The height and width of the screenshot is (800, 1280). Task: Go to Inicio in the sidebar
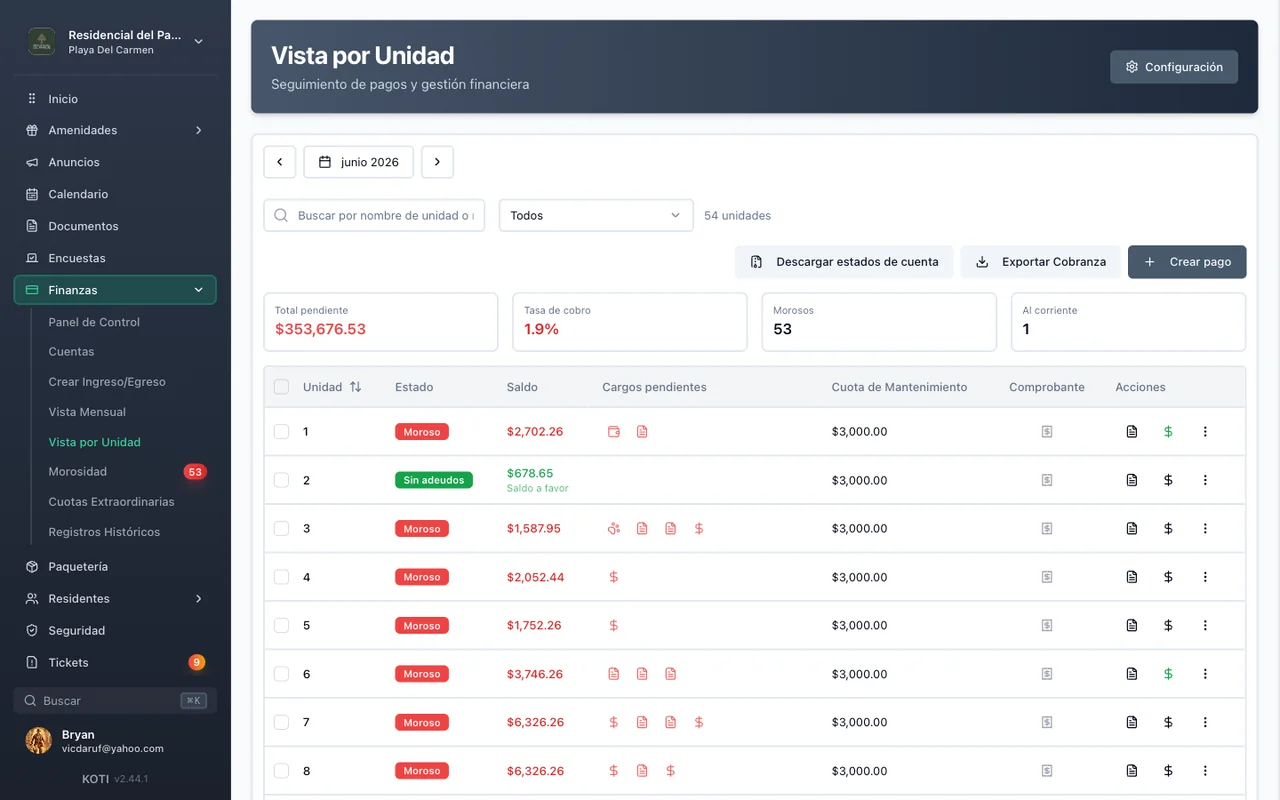click(x=115, y=99)
